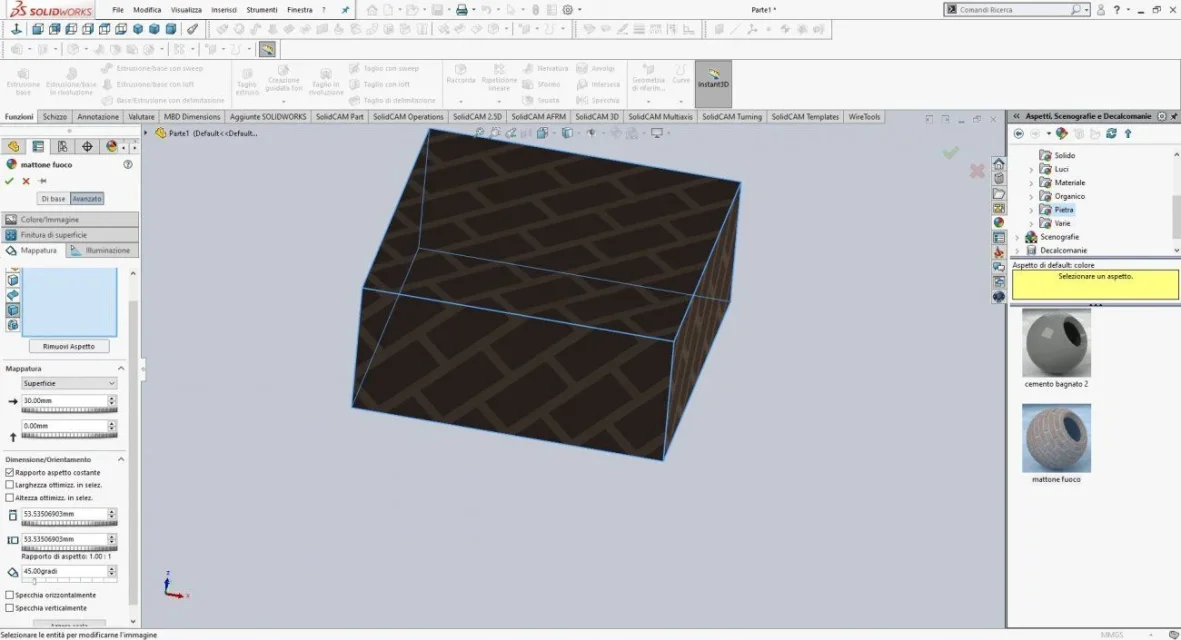The height and width of the screenshot is (640, 1181).
Task: Select the Avanzato mode button
Action: (x=87, y=199)
